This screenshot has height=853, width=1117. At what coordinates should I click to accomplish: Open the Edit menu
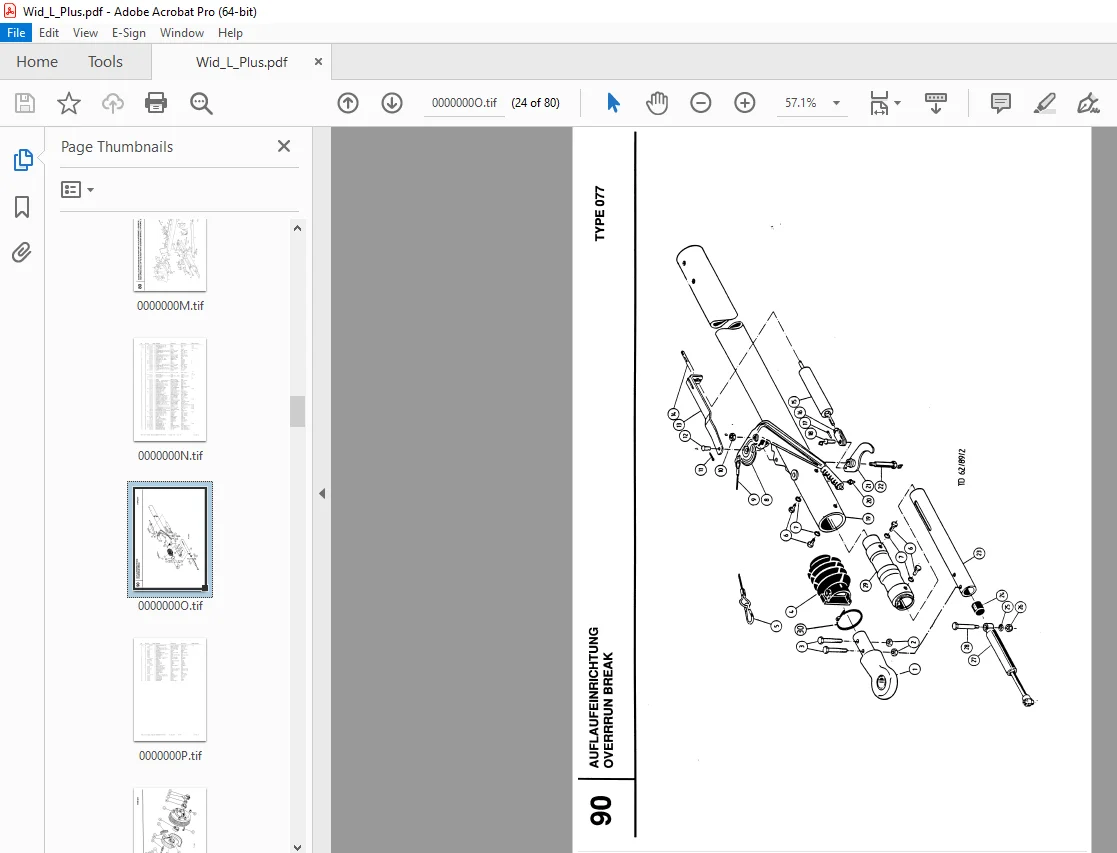pyautogui.click(x=49, y=33)
